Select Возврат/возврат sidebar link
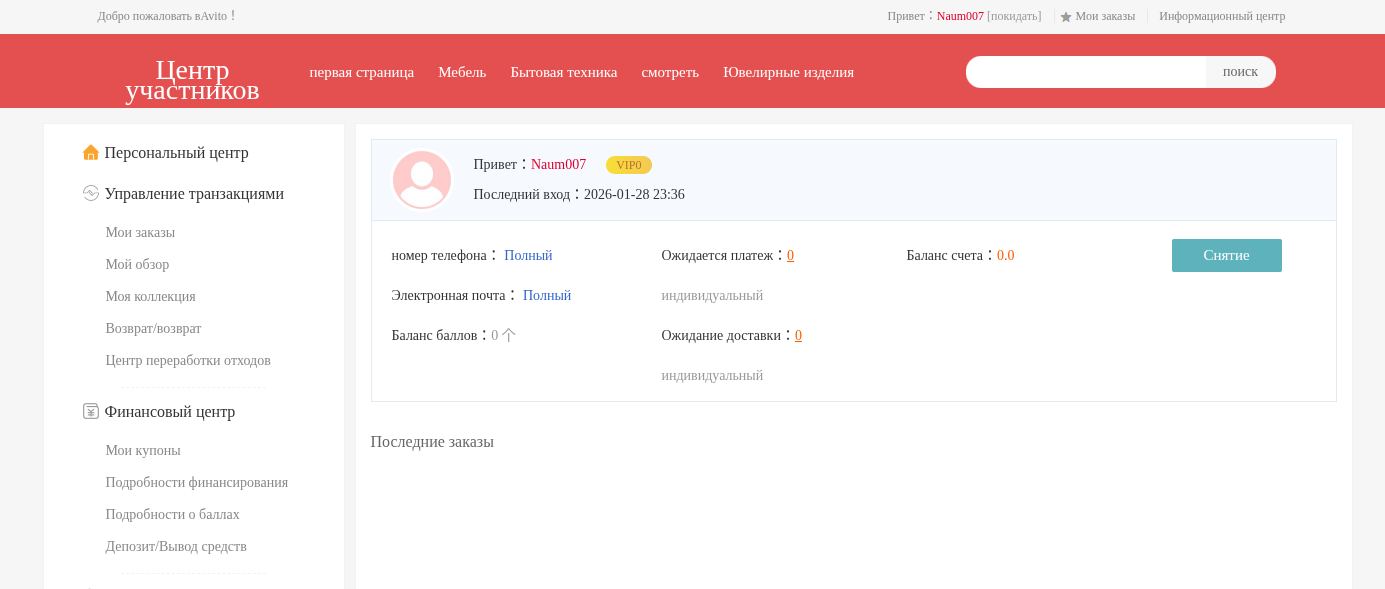This screenshot has height=589, width=1385. (153, 328)
